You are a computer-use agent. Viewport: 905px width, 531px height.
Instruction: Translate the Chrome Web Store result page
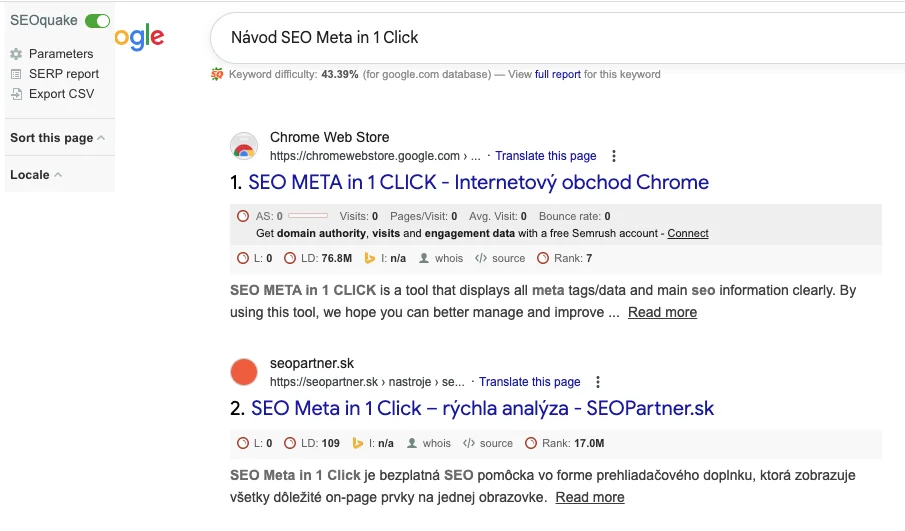[x=545, y=156]
